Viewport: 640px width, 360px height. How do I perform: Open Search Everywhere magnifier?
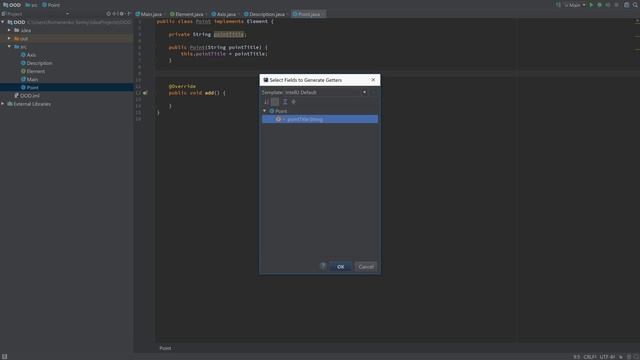tap(635, 5)
